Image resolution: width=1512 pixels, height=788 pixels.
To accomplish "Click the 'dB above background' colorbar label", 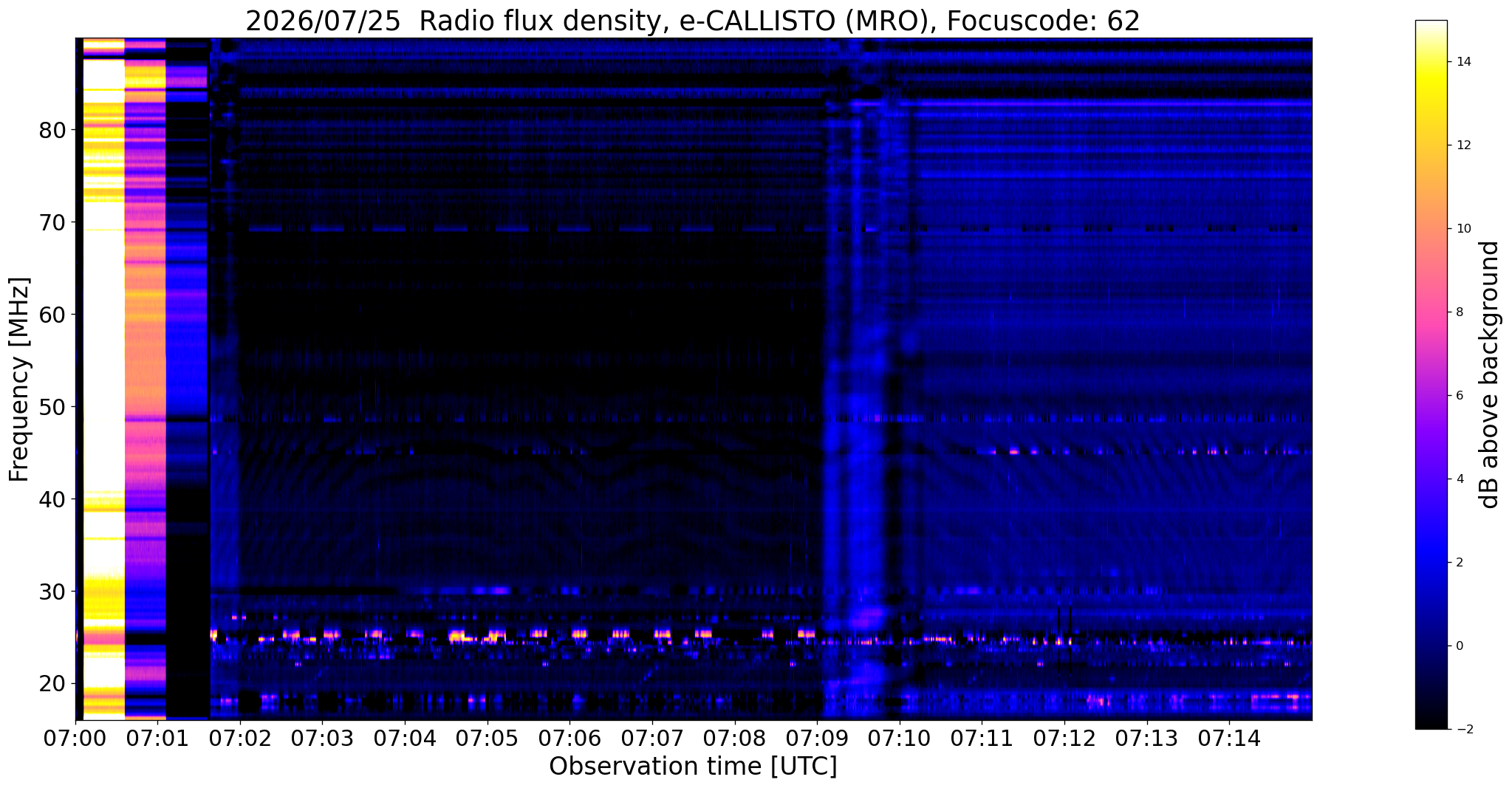I will tap(1490, 374).
